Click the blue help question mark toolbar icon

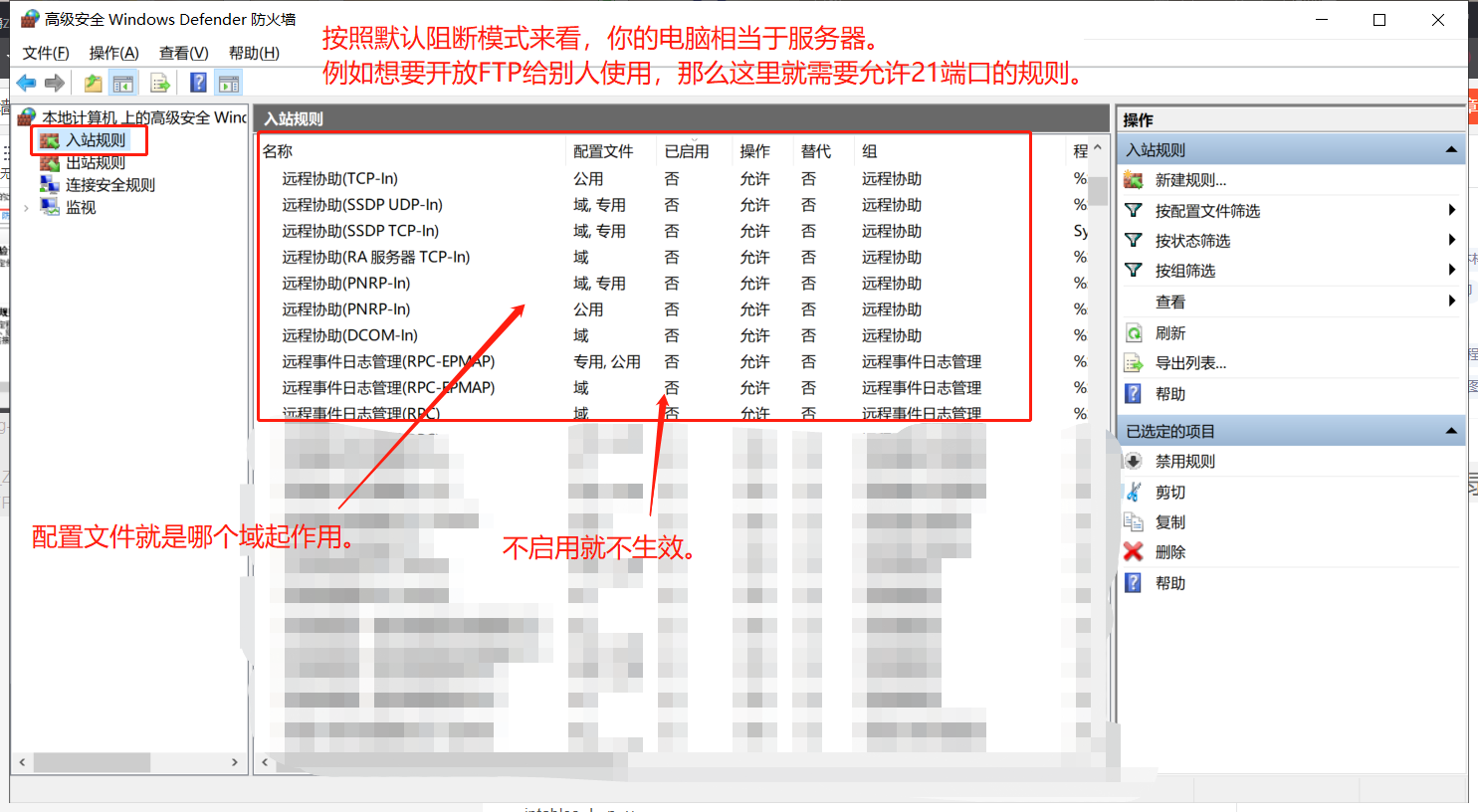pos(198,83)
